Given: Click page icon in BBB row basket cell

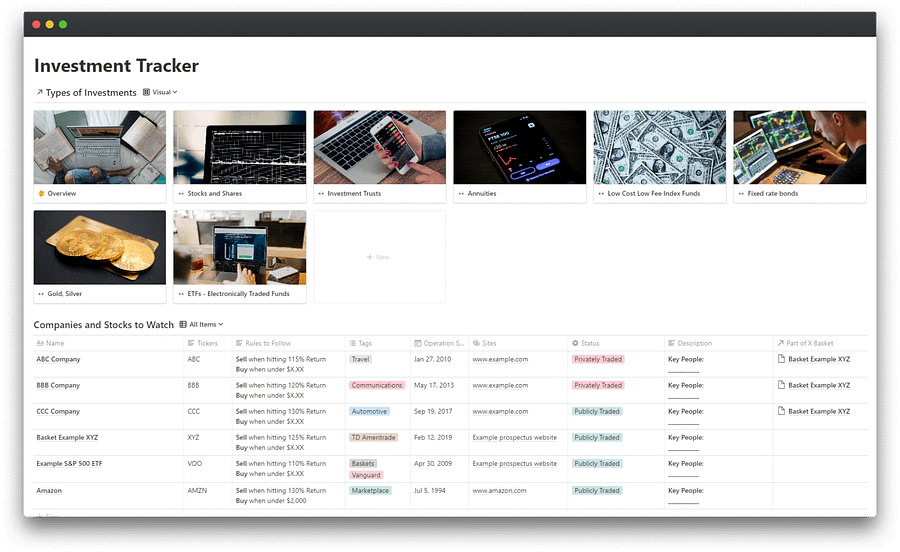Looking at the screenshot, I should 781,385.
